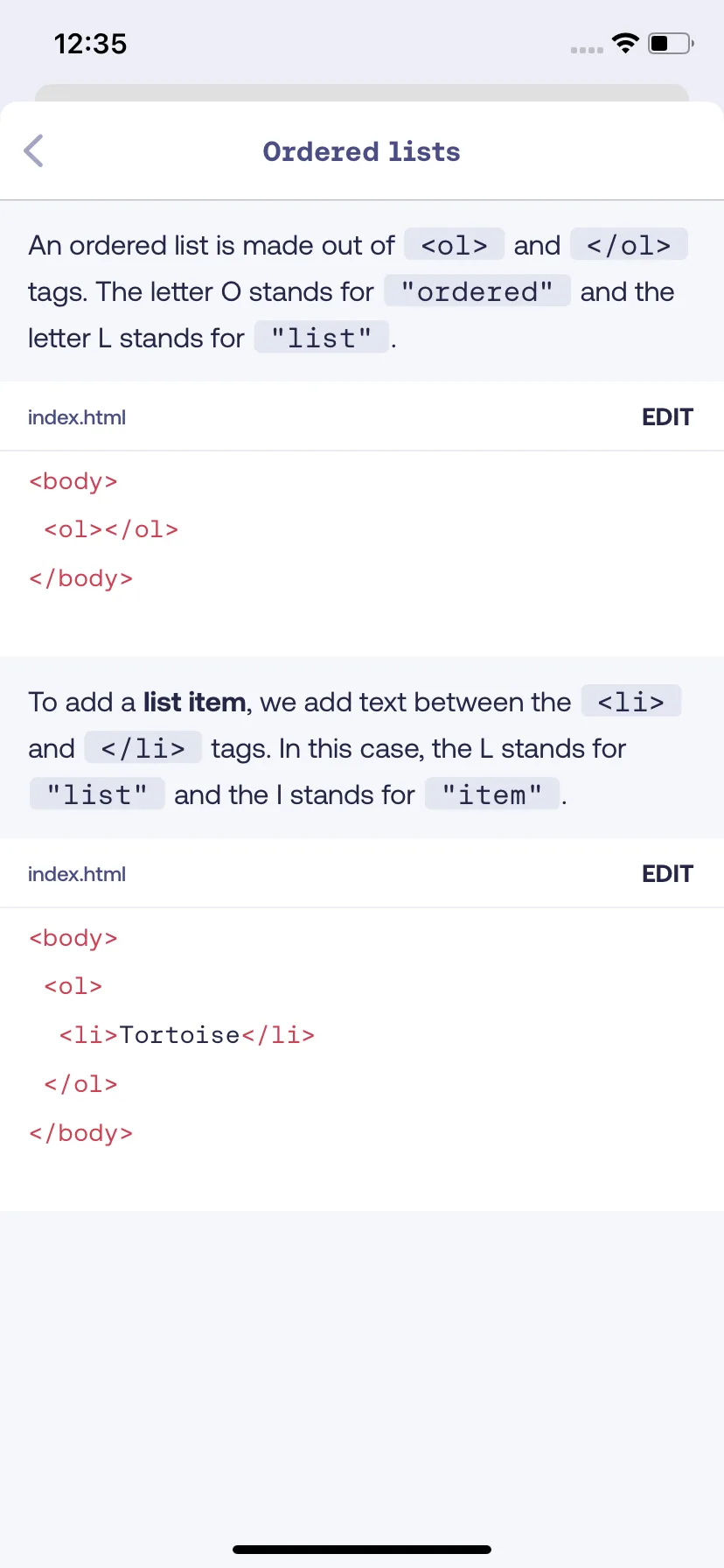Click the closing </body> tag in second snippet
This screenshot has height=1568, width=724.
tap(81, 1133)
